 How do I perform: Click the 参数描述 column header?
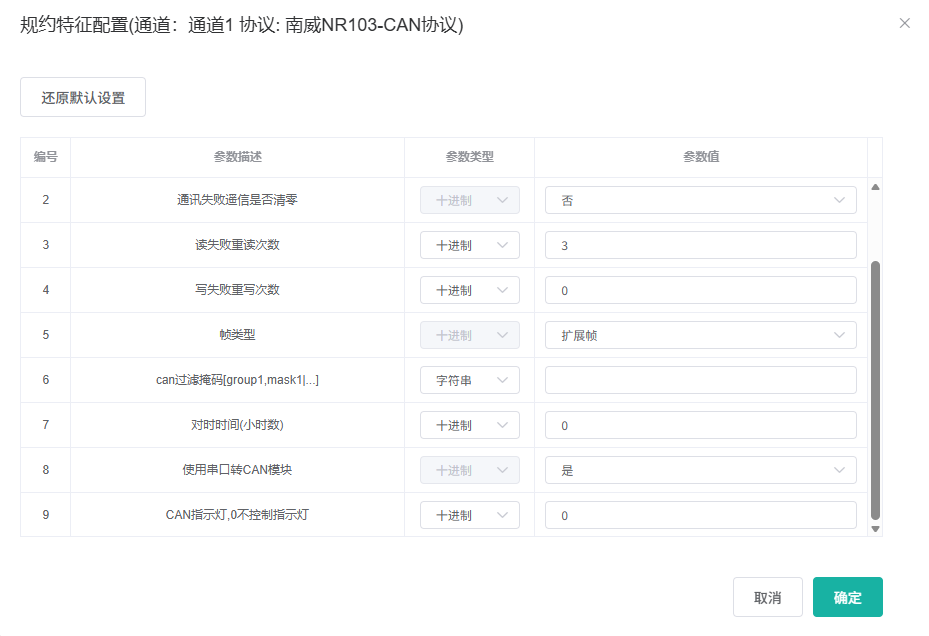click(237, 157)
